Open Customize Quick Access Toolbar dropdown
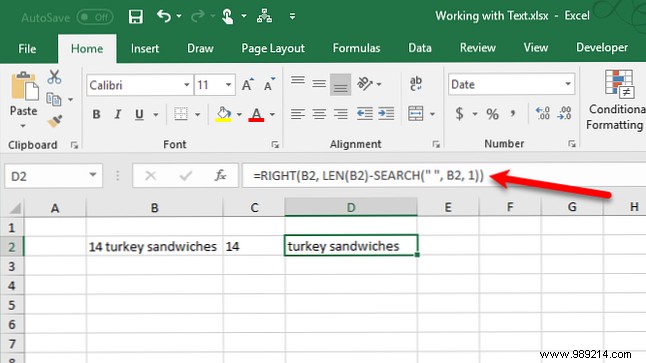Viewport: 646px width, 363px height. pyautogui.click(x=292, y=16)
